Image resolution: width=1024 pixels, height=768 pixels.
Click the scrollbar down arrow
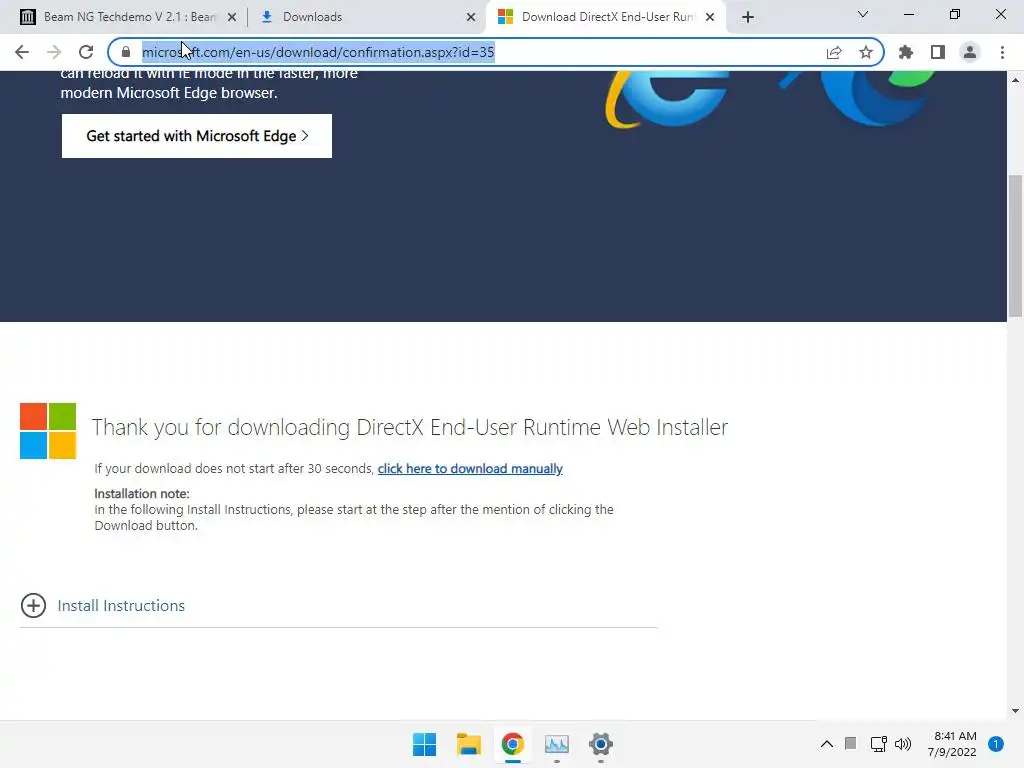(1015, 711)
